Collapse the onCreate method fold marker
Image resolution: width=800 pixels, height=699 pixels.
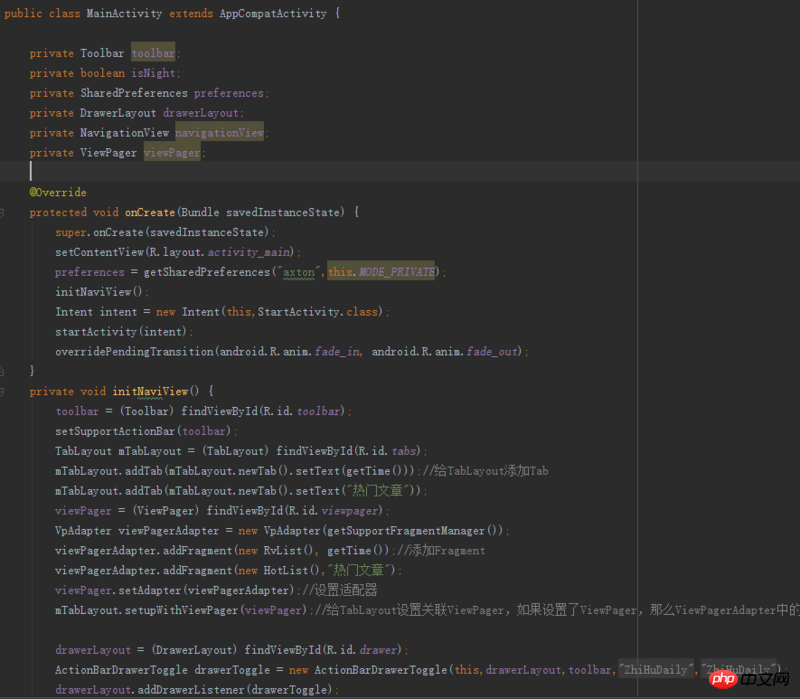pyautogui.click(x=4, y=212)
